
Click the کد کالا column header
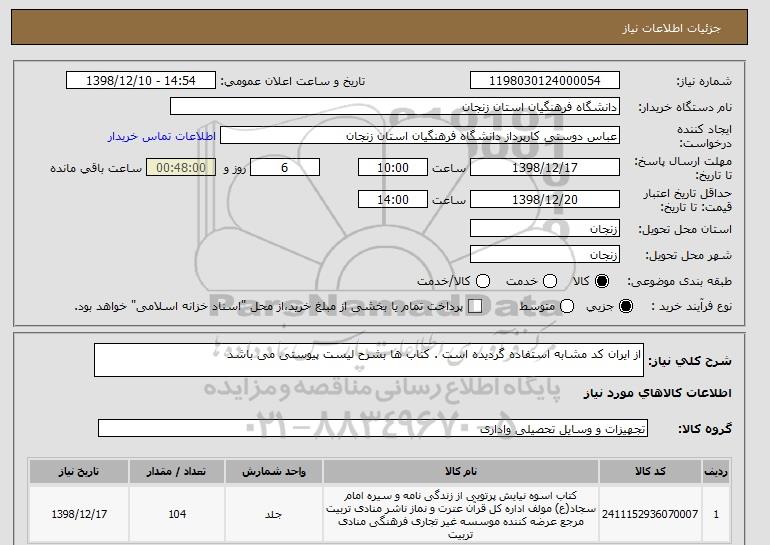click(650, 471)
